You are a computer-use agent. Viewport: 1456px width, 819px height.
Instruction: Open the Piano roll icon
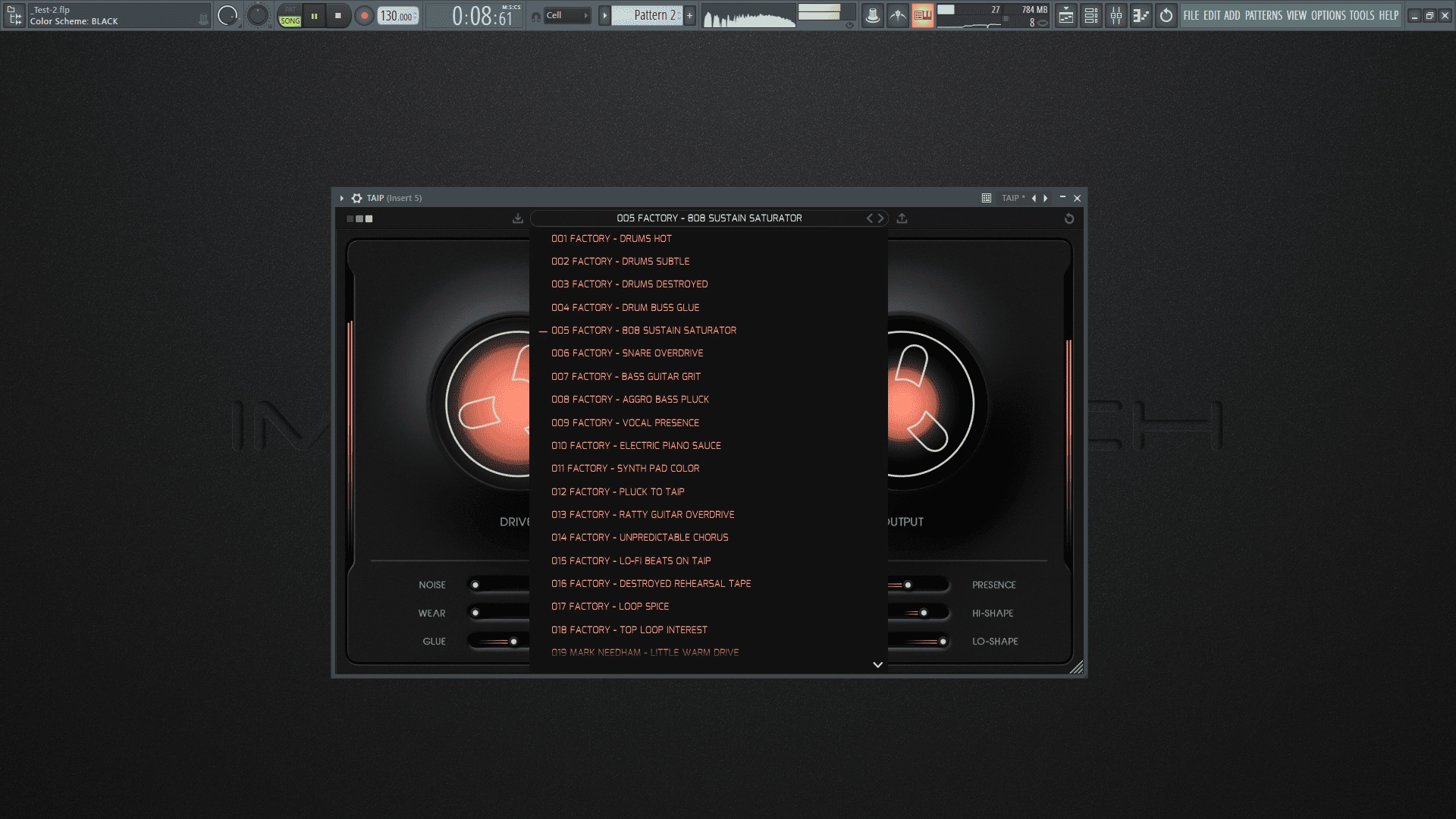pos(1141,15)
